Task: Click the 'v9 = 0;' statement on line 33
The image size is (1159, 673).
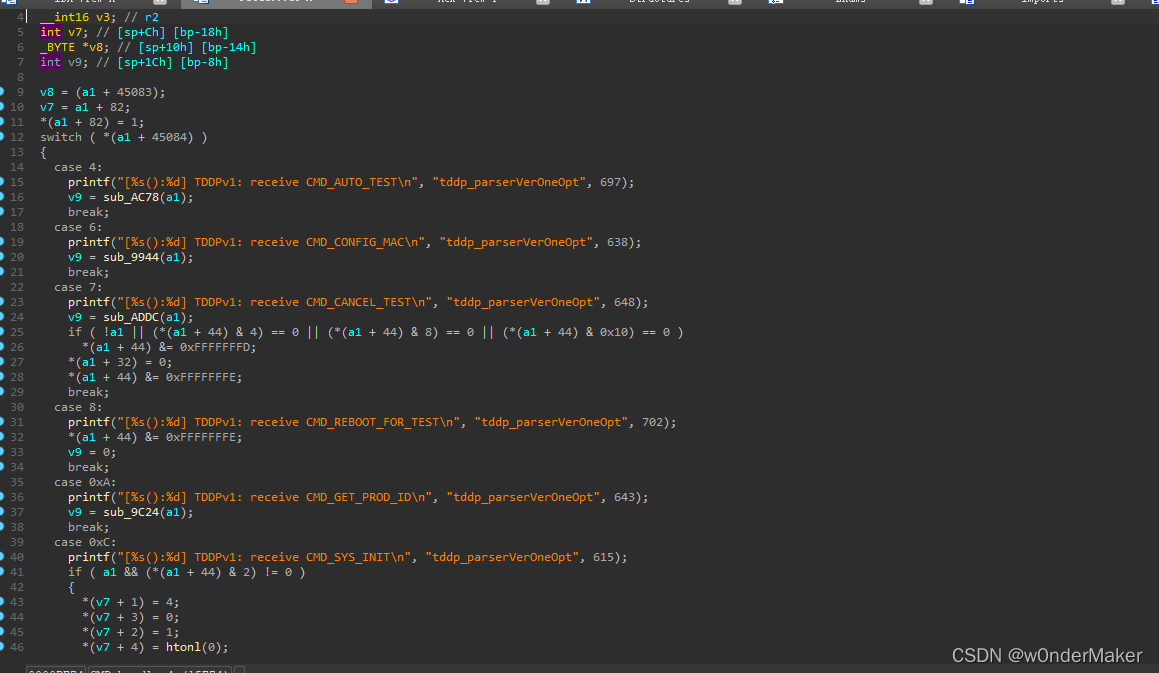Action: [x=92, y=452]
